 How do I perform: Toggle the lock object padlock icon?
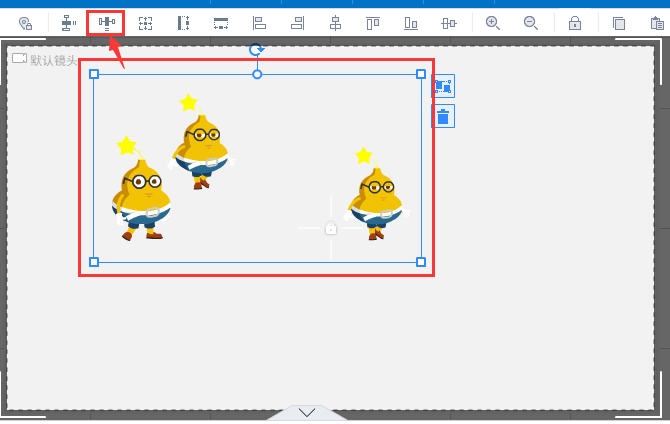click(x=575, y=23)
